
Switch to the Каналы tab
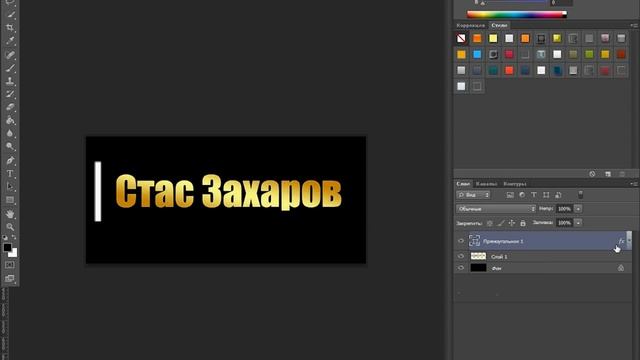(487, 184)
